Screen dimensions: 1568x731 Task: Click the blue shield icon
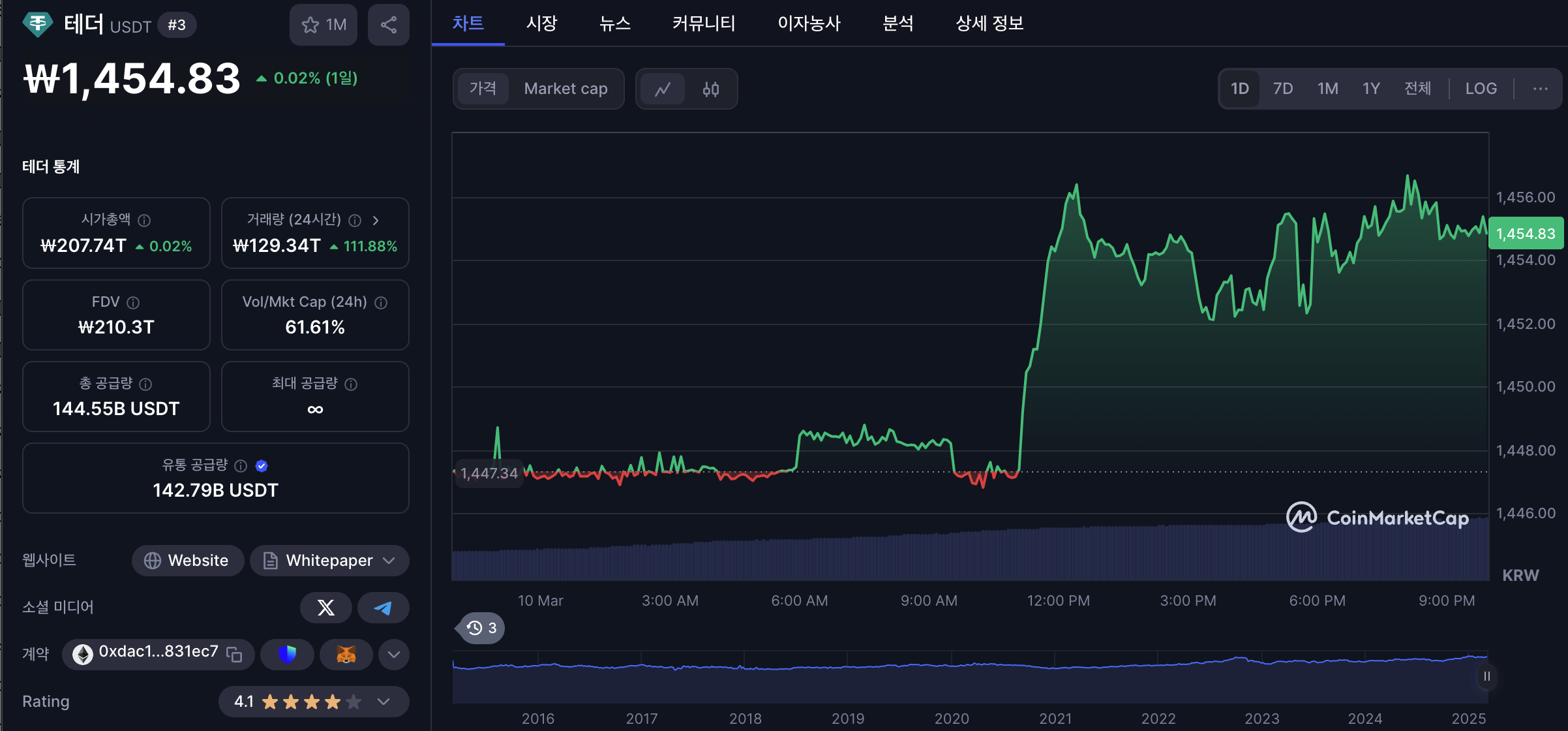point(287,654)
